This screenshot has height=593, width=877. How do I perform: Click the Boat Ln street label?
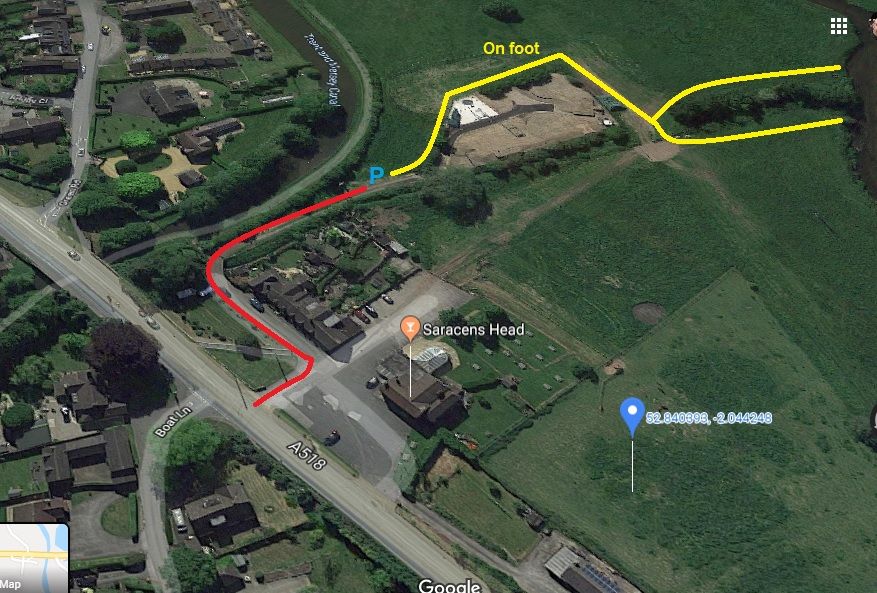click(x=173, y=421)
